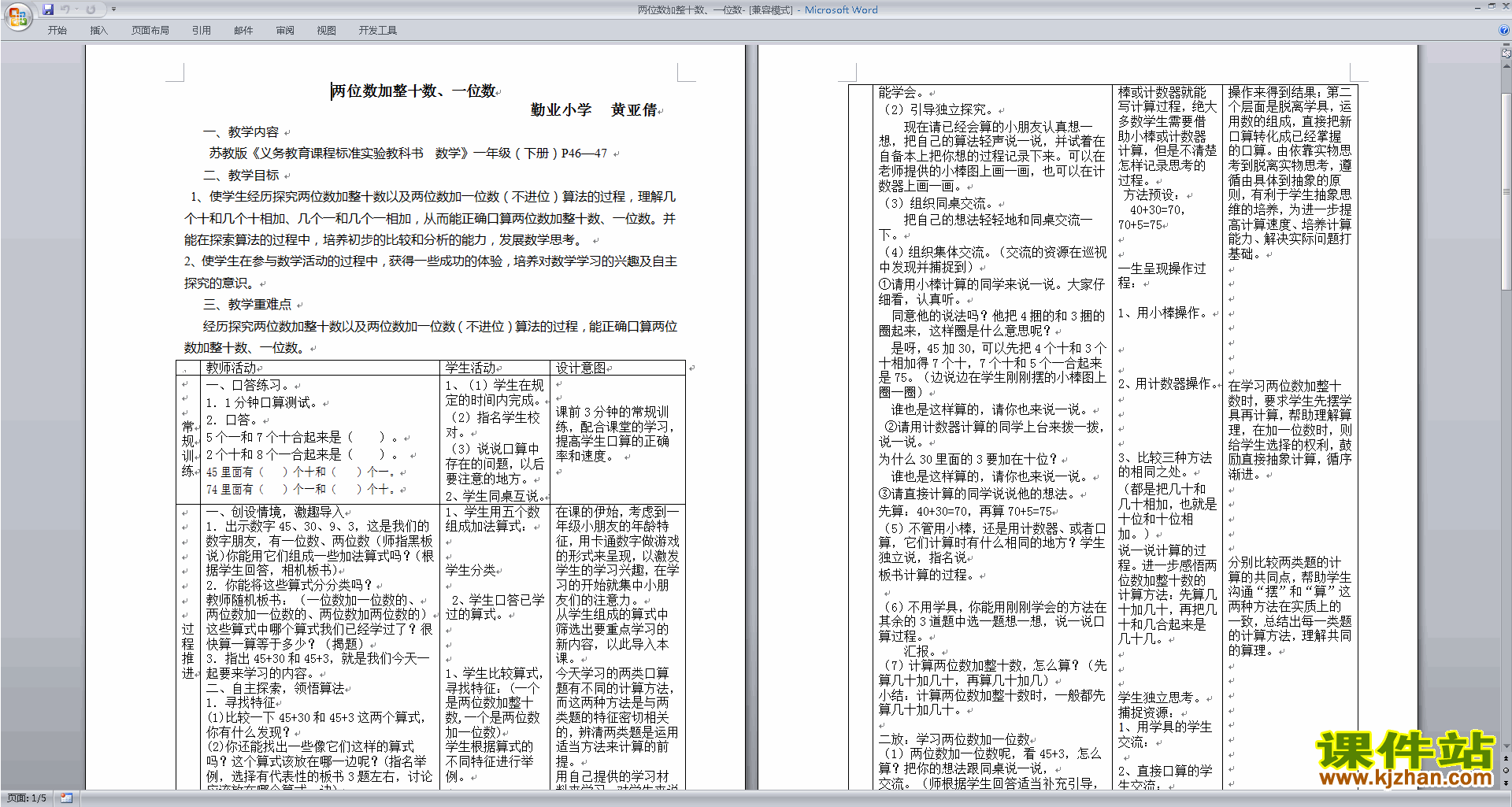Click the table header cell 学生活动

click(x=471, y=368)
